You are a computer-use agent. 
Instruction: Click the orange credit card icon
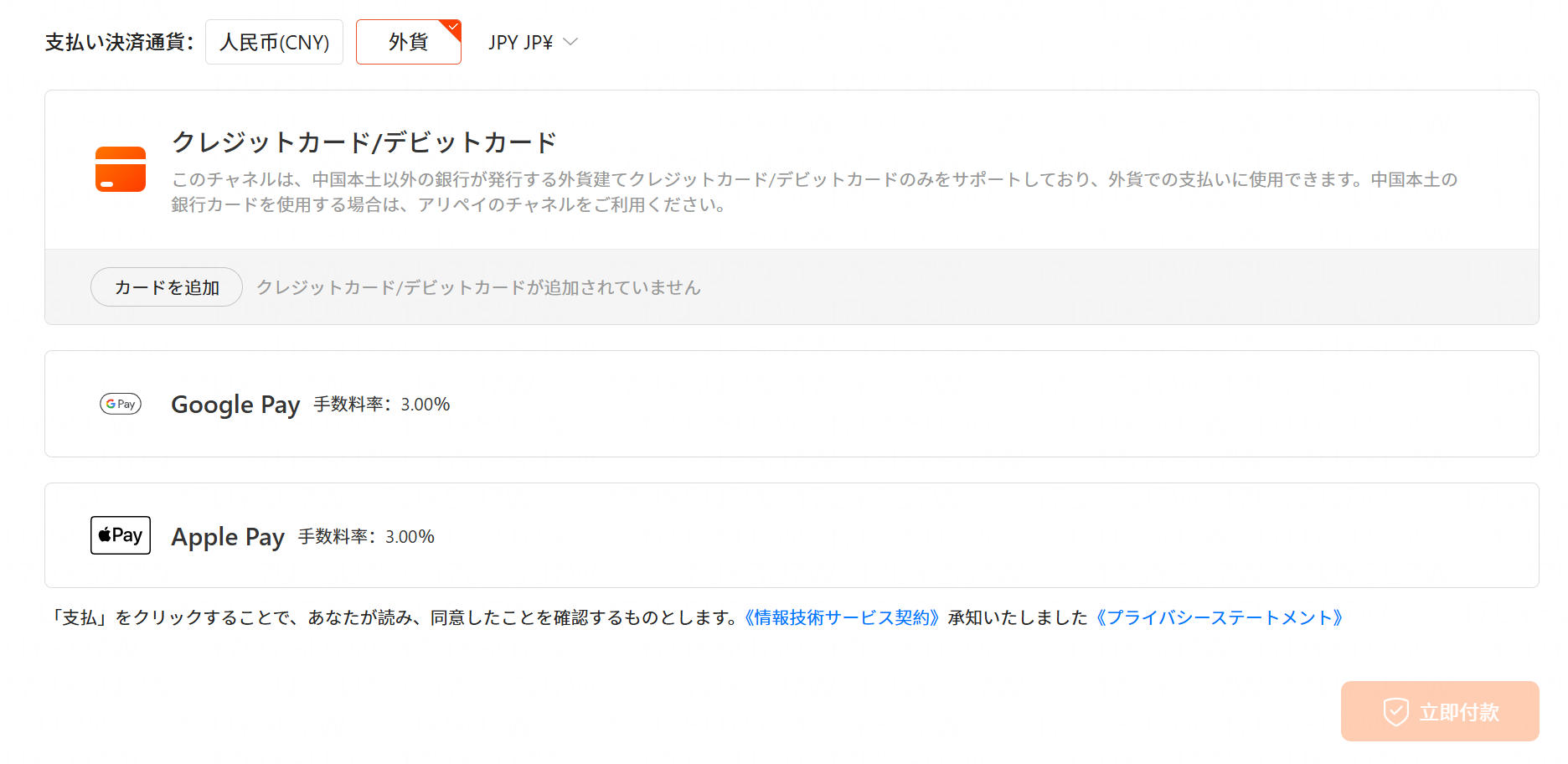click(x=121, y=169)
